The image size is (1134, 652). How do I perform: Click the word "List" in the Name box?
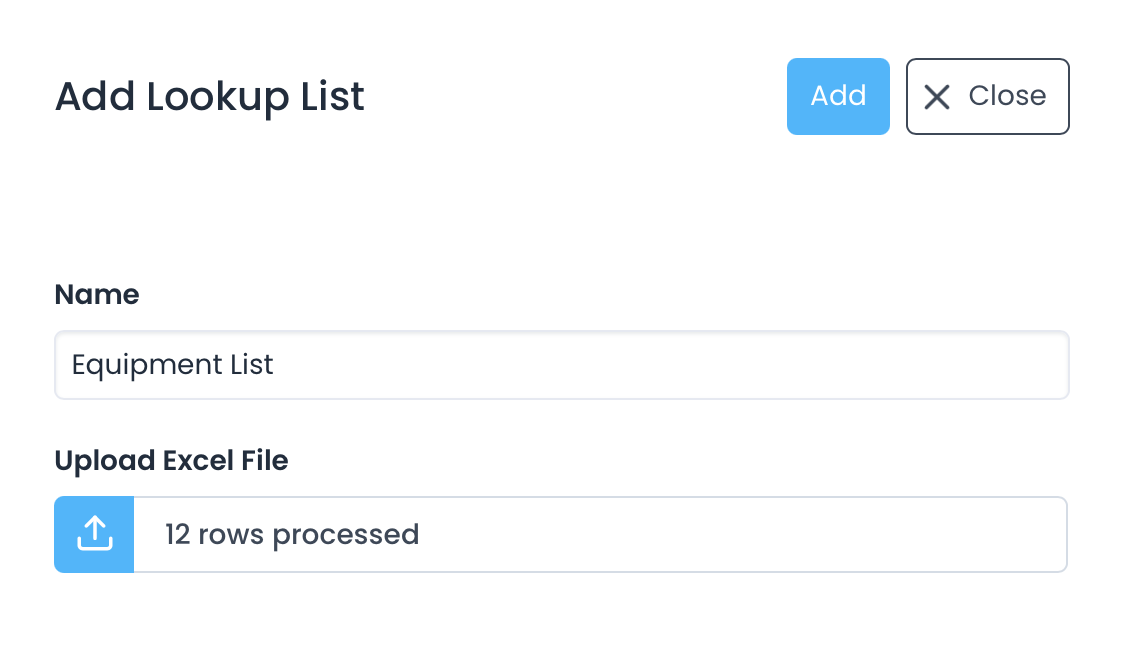[250, 365]
